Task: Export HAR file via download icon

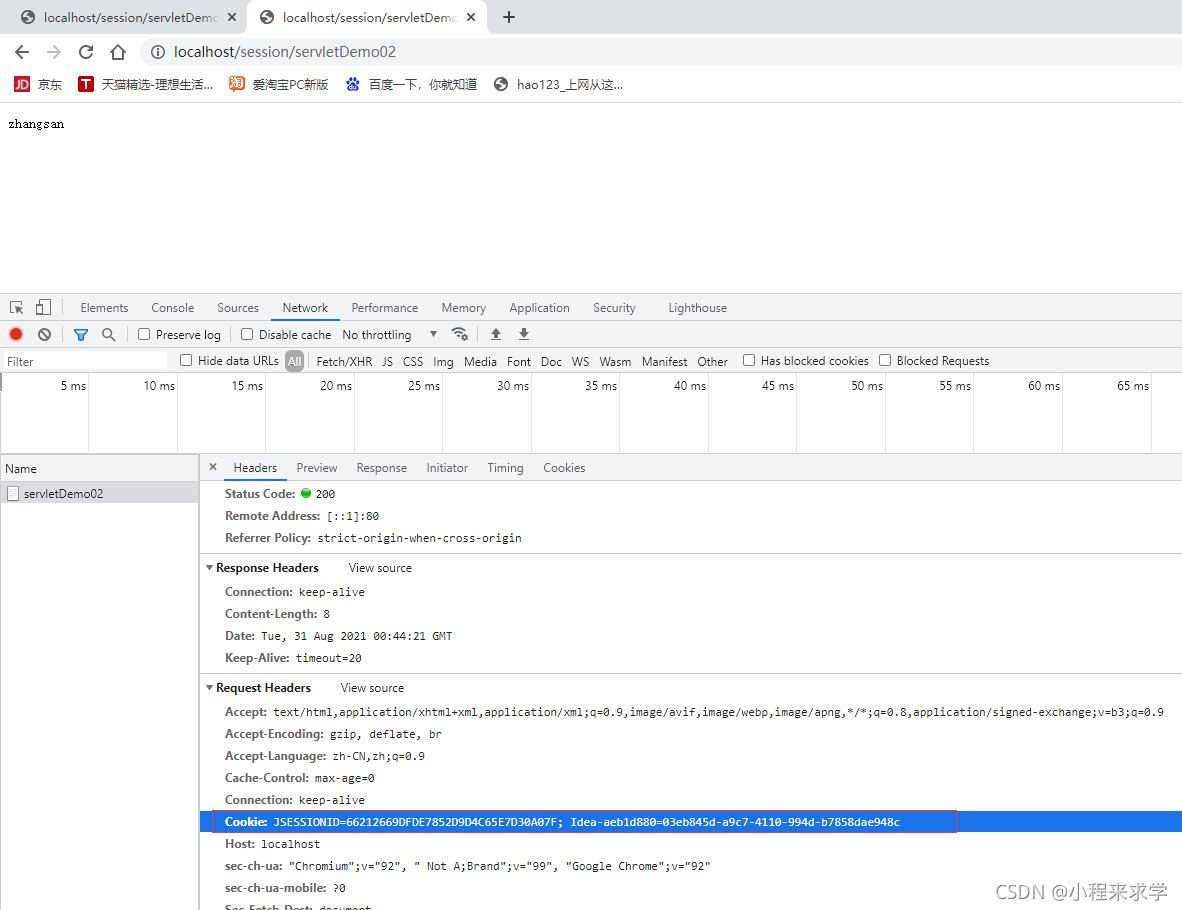Action: tap(524, 334)
